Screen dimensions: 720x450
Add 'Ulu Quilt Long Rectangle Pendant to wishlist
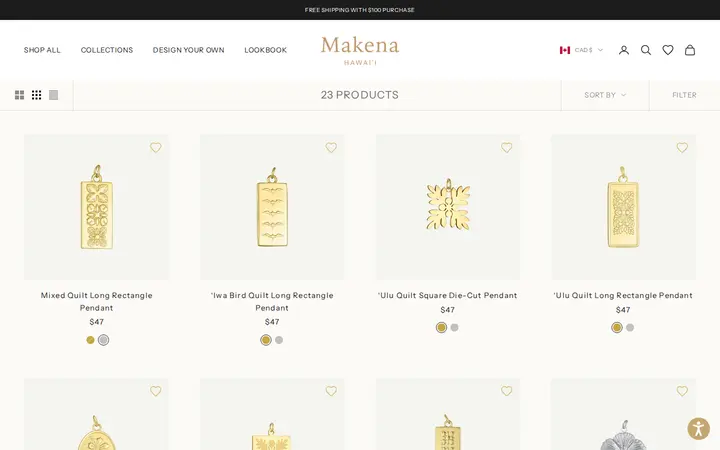coord(682,147)
